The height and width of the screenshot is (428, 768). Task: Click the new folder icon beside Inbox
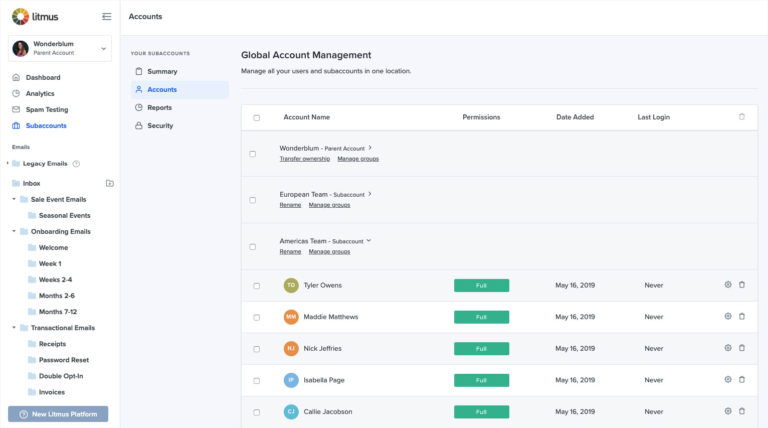(x=110, y=184)
